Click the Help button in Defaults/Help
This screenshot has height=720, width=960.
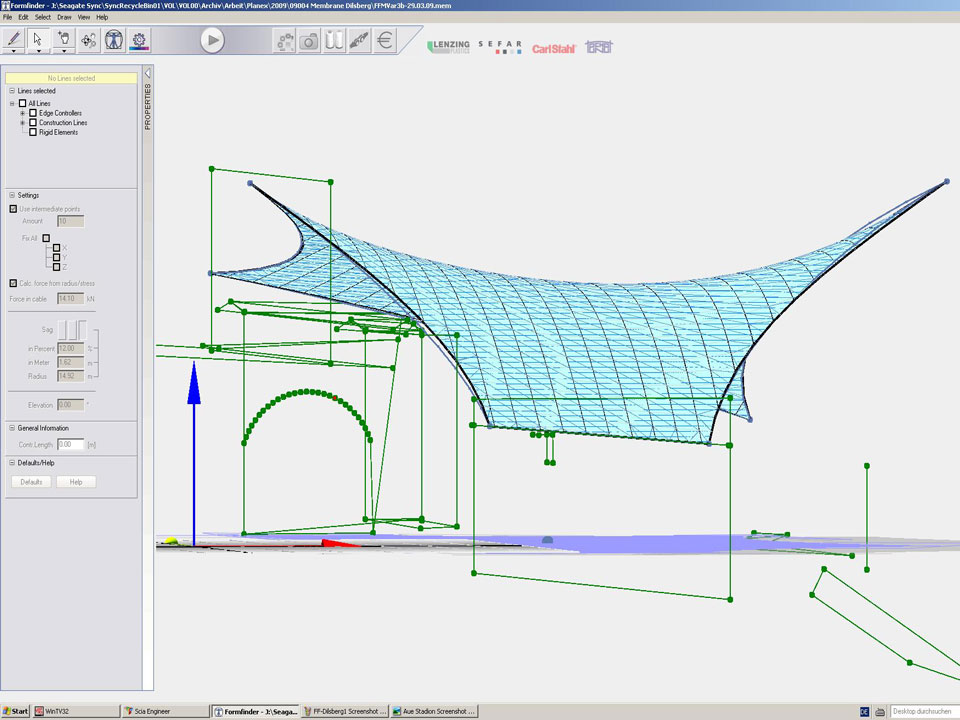coord(75,482)
